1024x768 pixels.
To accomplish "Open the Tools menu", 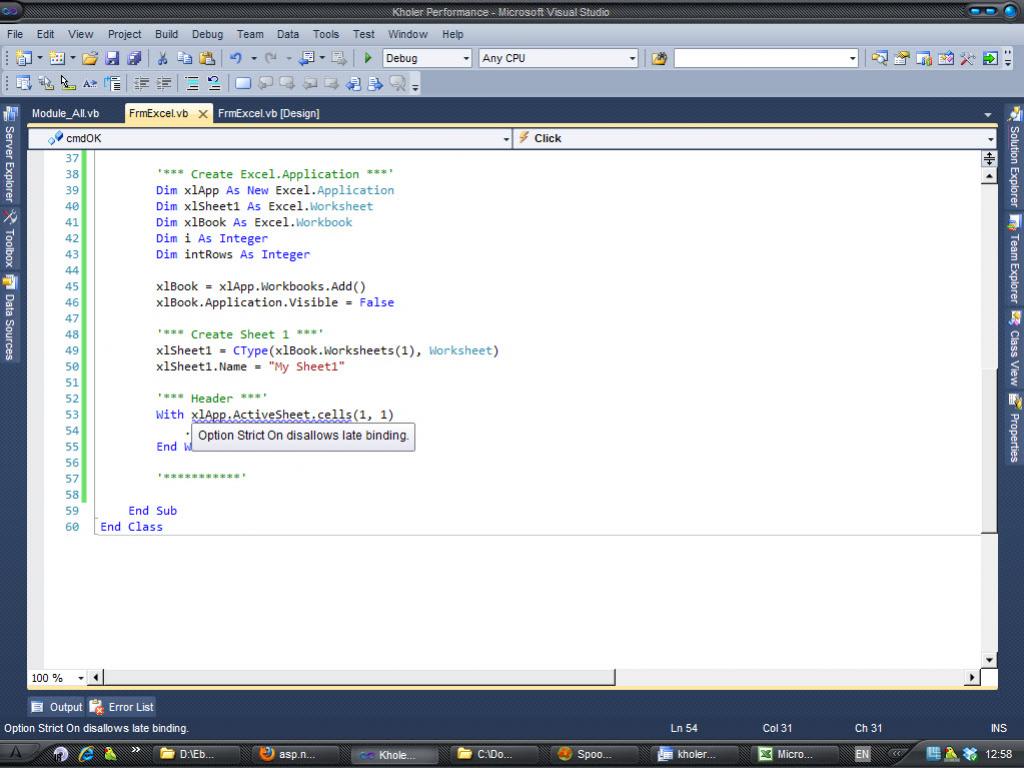I will (x=325, y=34).
